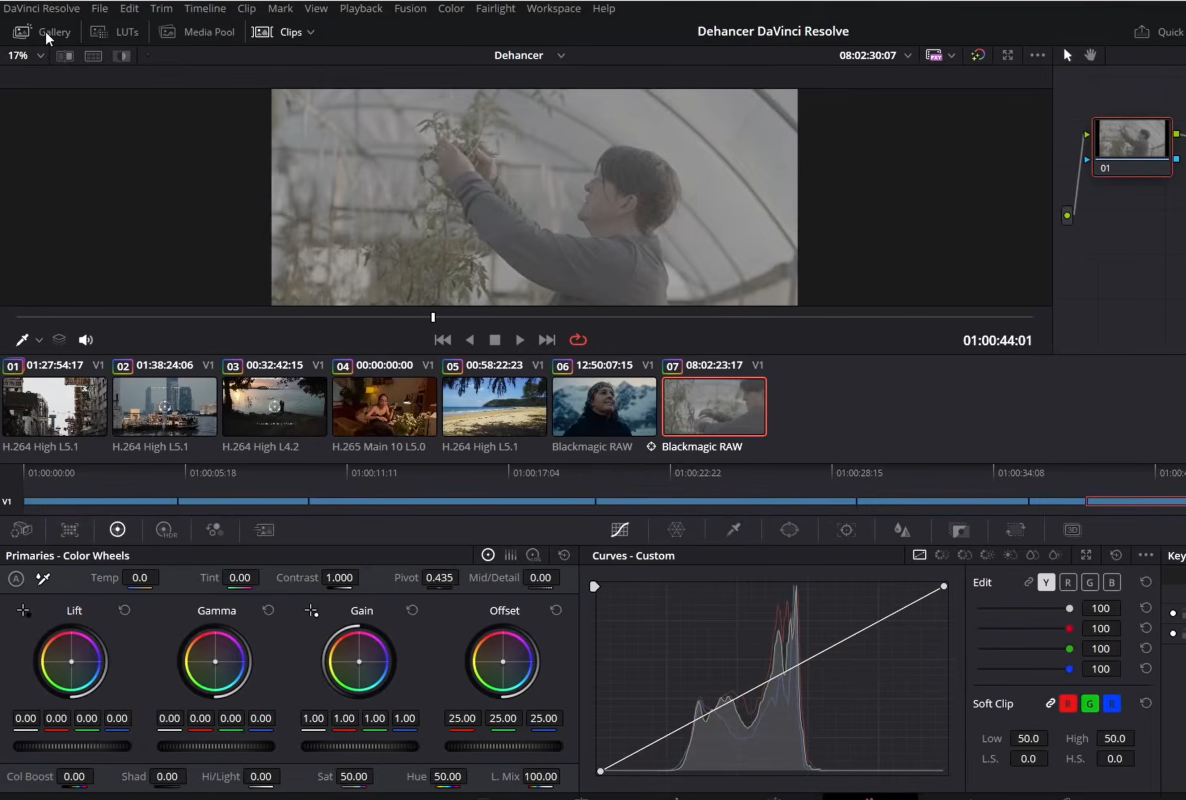This screenshot has height=800, width=1186.
Task: Open the Color menu
Action: click(x=451, y=8)
